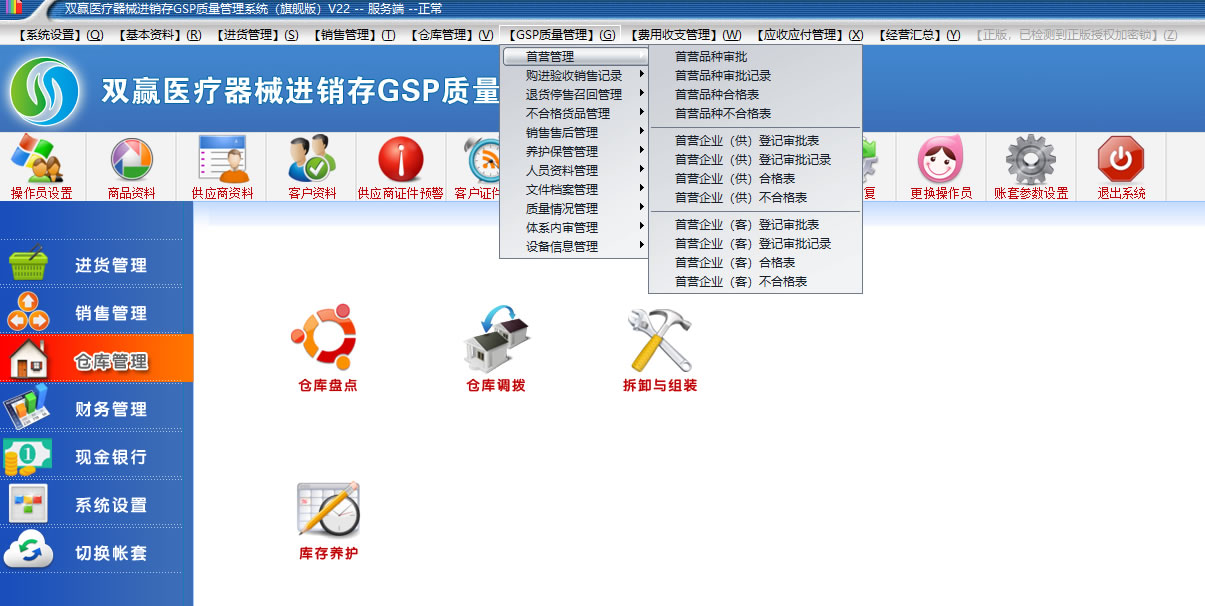Open 账套参数设置 gear icon
Image resolution: width=1205 pixels, height=606 pixels.
pyautogui.click(x=1030, y=165)
